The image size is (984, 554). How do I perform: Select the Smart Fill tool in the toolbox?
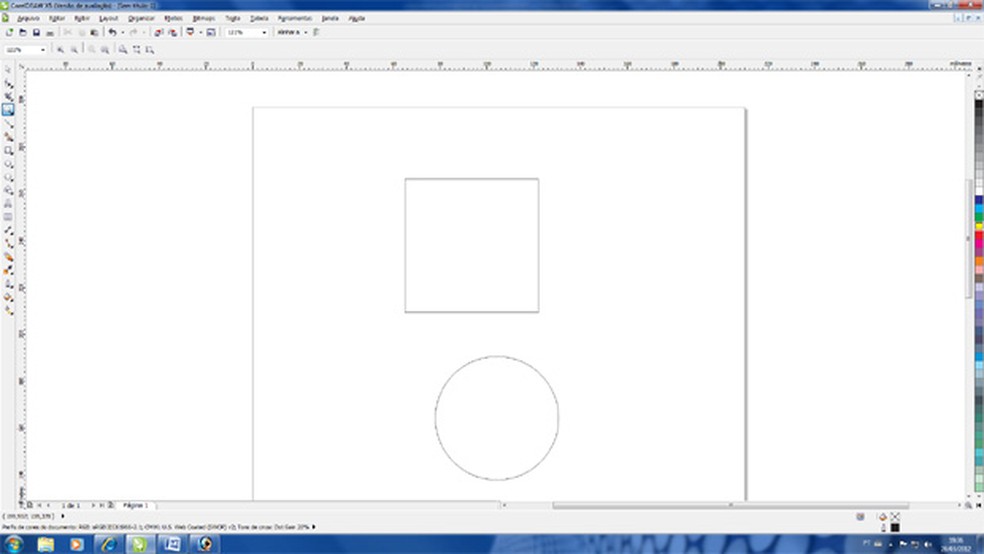[x=8, y=137]
